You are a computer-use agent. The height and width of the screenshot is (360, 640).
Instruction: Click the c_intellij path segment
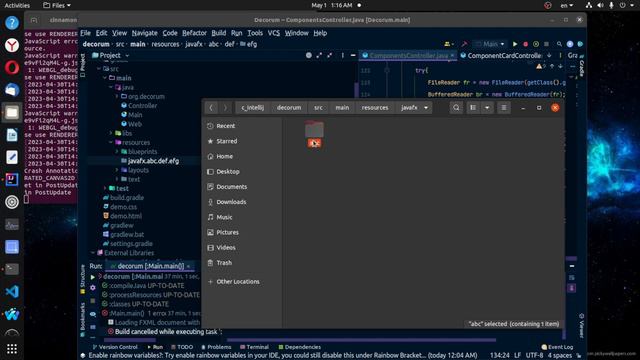(253, 108)
